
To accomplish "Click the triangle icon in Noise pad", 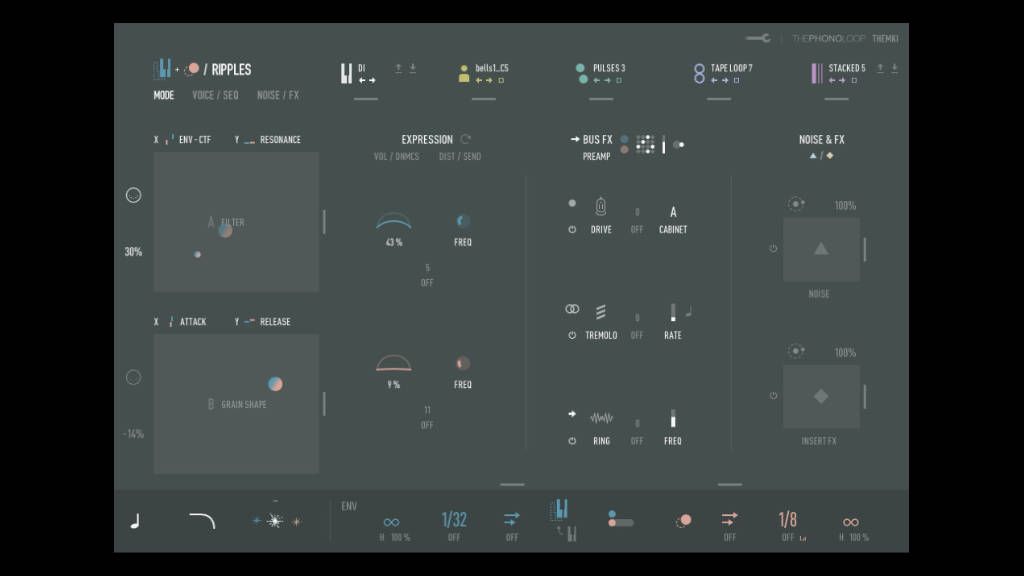I will [x=821, y=249].
